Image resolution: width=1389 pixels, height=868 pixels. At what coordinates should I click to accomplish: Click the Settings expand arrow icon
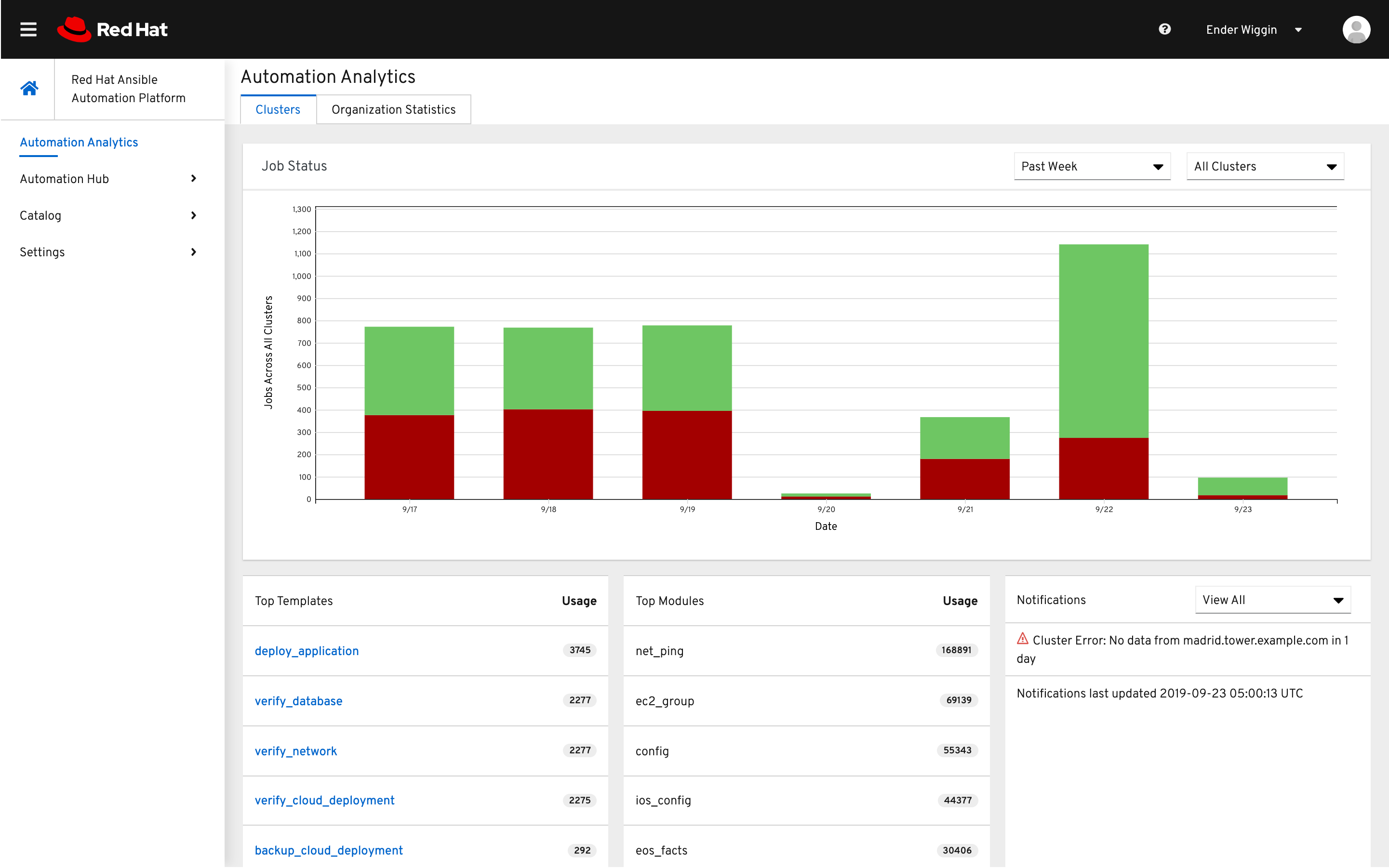click(x=194, y=252)
